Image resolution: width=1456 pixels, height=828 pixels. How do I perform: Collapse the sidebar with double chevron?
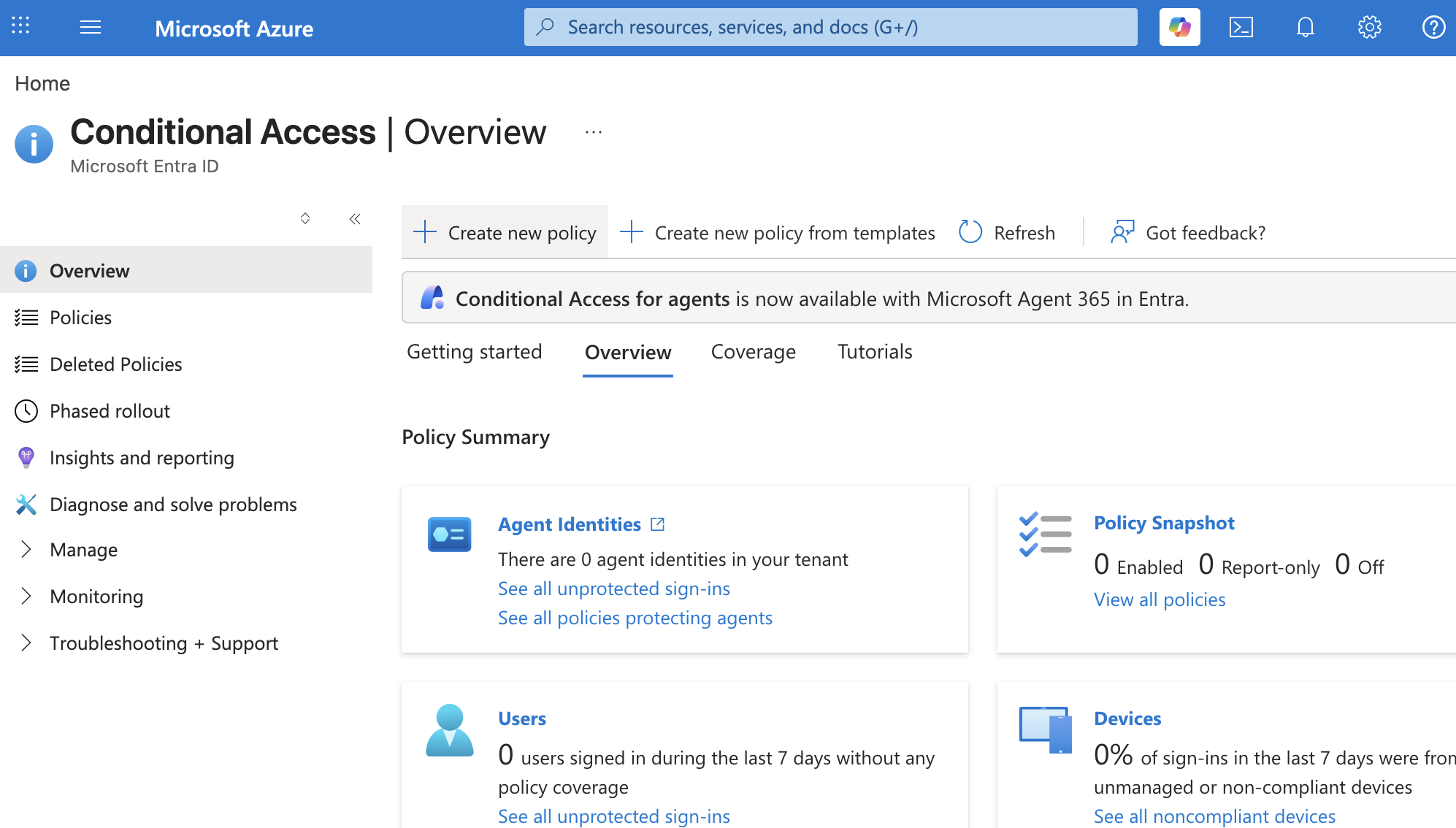point(355,218)
